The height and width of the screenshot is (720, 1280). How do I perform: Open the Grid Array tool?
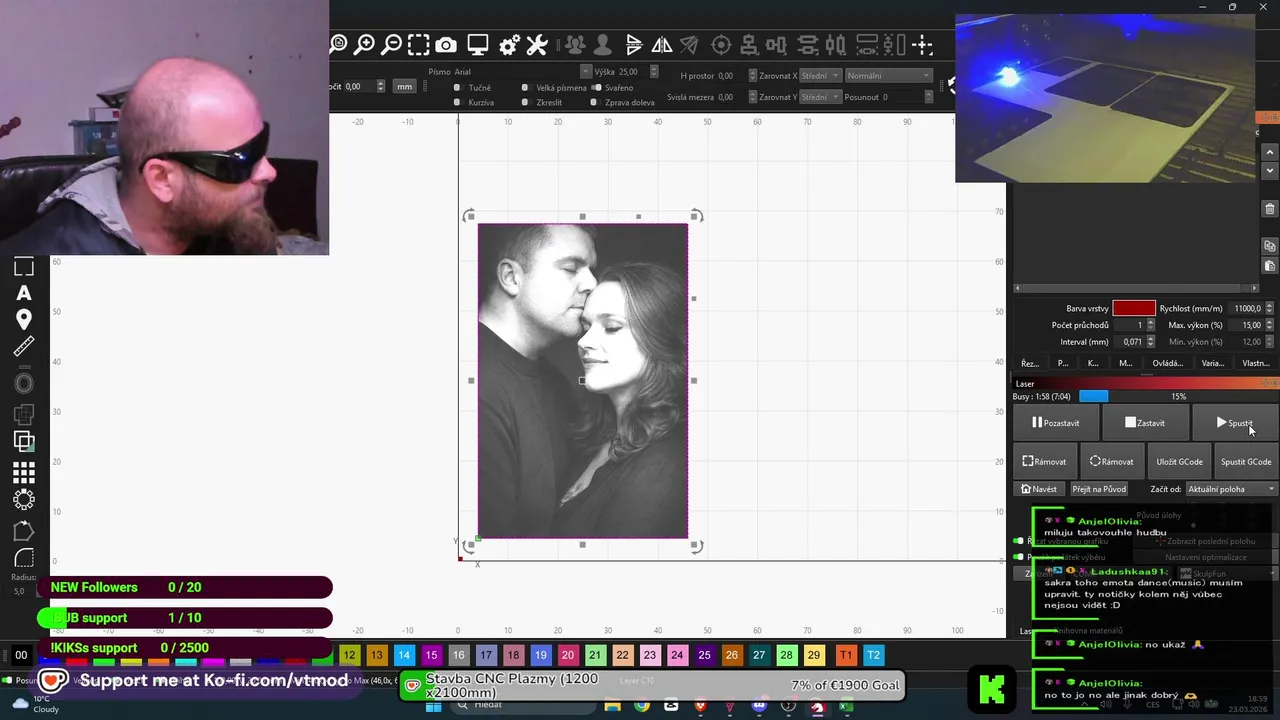[x=24, y=472]
